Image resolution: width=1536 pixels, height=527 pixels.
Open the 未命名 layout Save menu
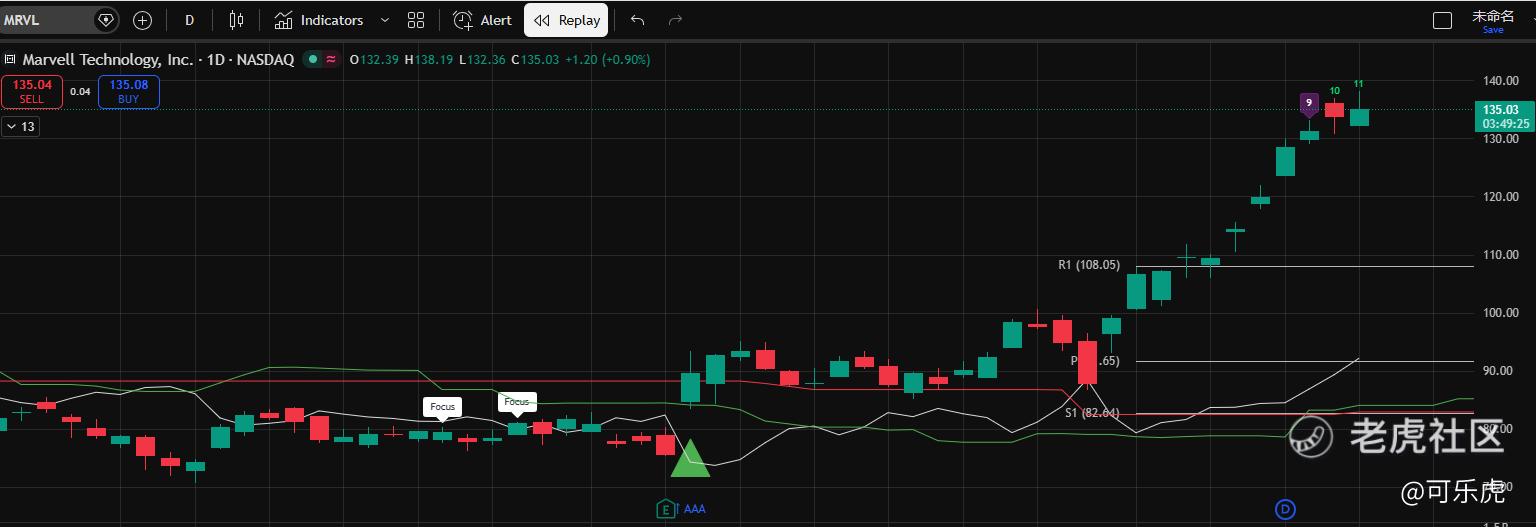[1493, 21]
